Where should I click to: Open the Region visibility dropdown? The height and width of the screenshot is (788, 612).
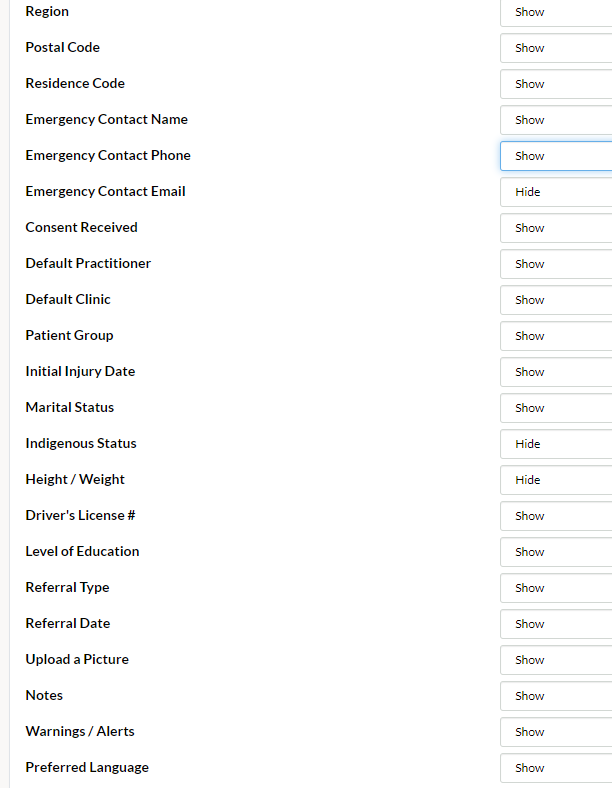pyautogui.click(x=556, y=12)
